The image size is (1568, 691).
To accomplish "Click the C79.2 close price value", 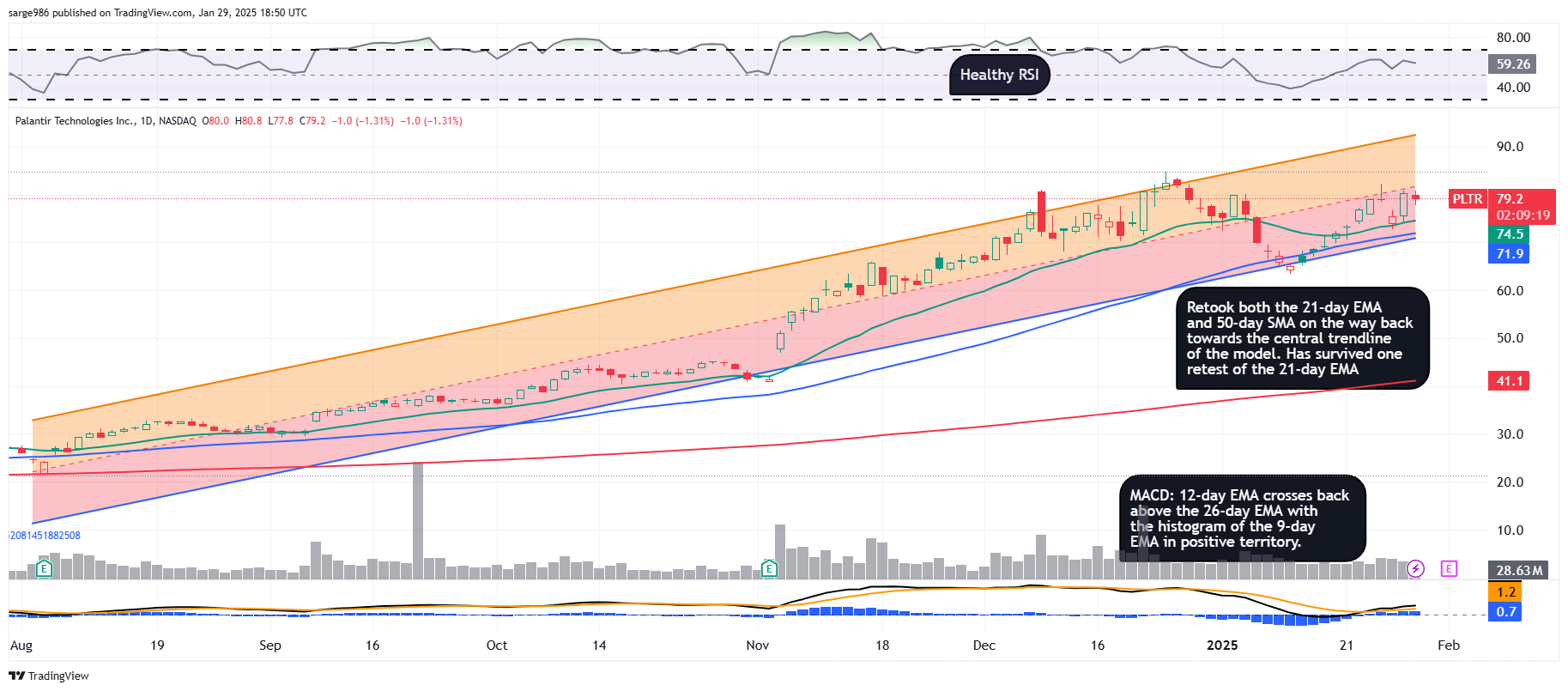I will pos(312,121).
